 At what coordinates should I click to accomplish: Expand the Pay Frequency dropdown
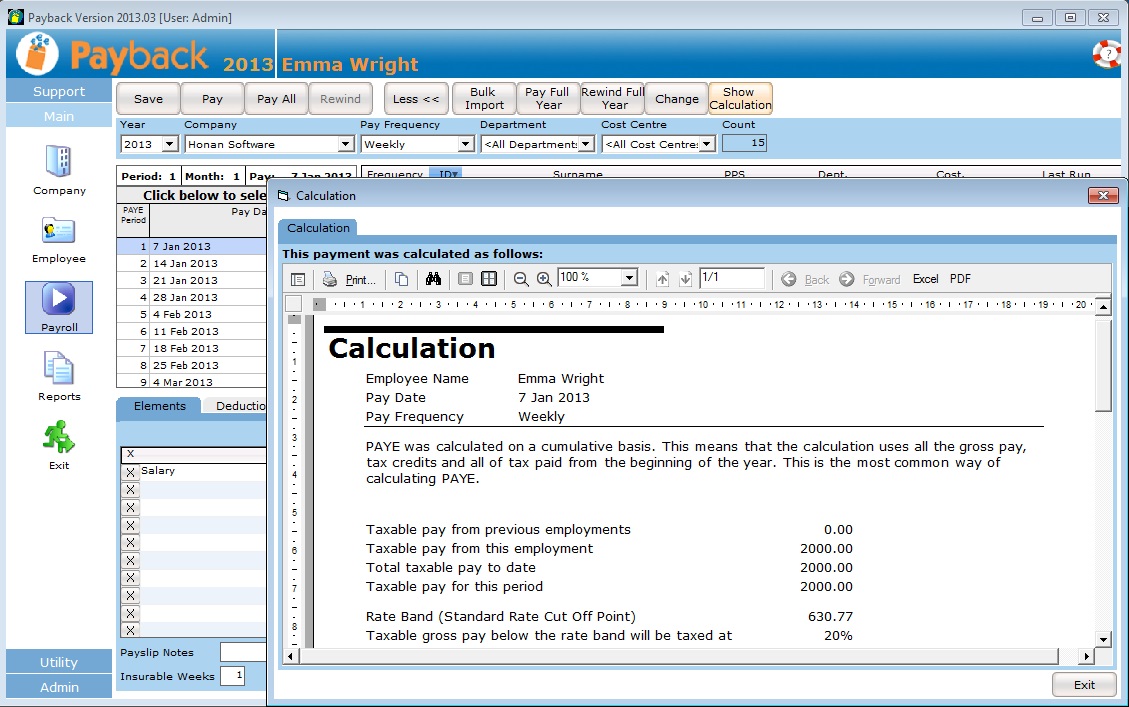click(465, 145)
